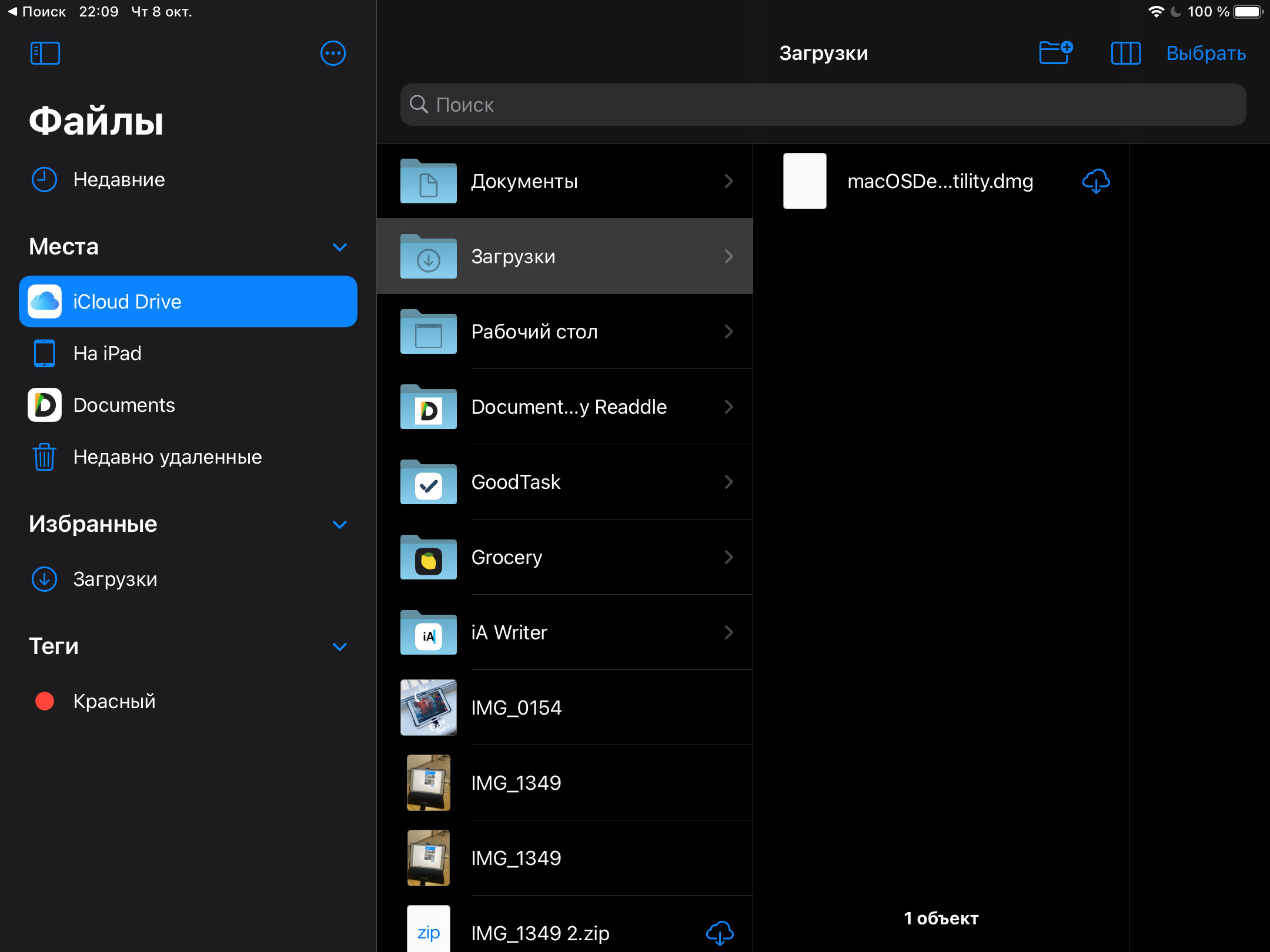Download IMG_1349 2.zip from iCloud
The width and height of the screenshot is (1270, 952).
click(719, 933)
